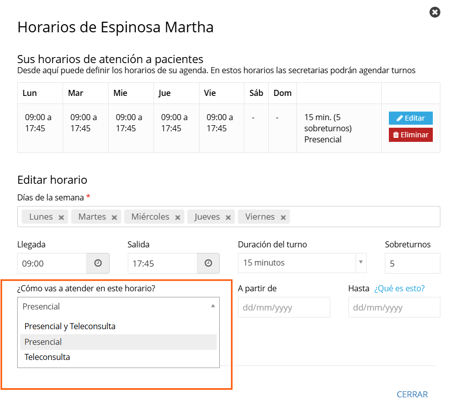Screen dimensions: 452x415
Task: Open the Llegada time picker clock icon
Action: coord(98,263)
